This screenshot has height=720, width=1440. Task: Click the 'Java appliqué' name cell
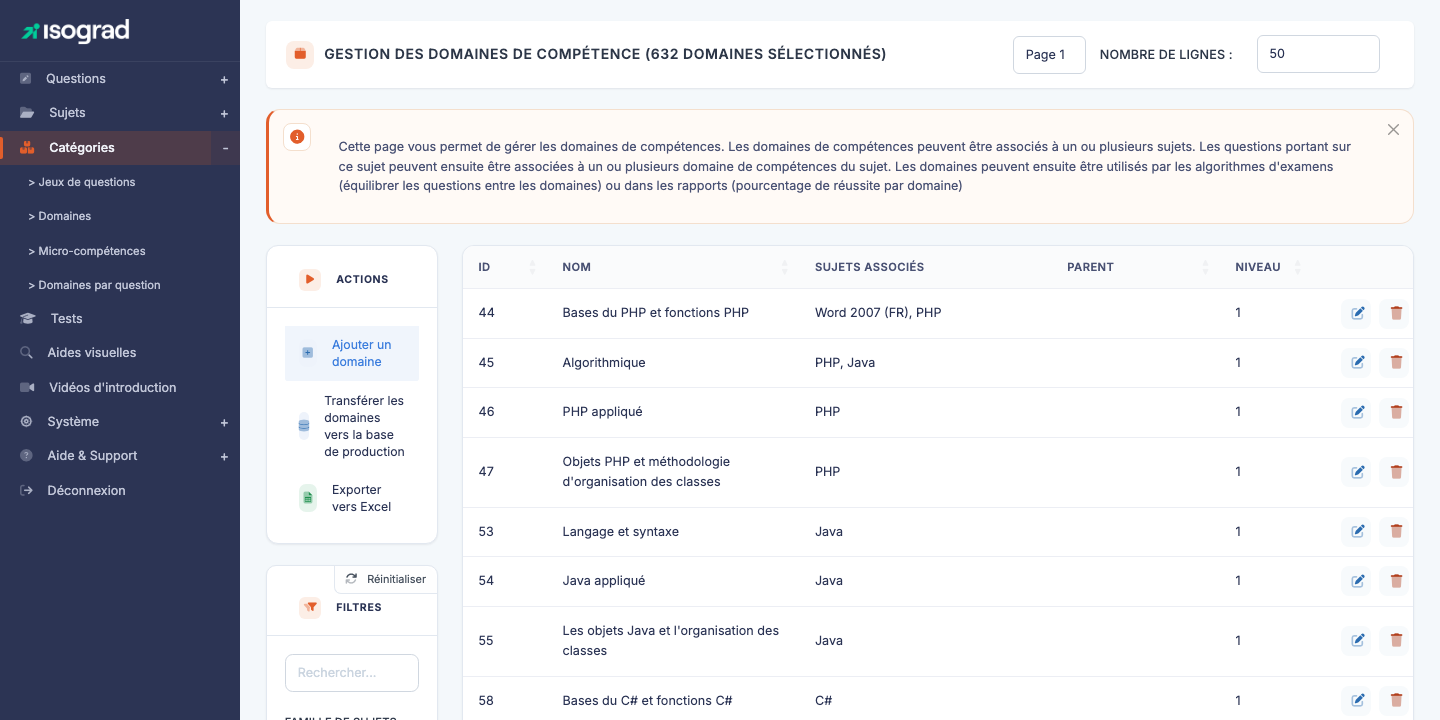(x=604, y=581)
